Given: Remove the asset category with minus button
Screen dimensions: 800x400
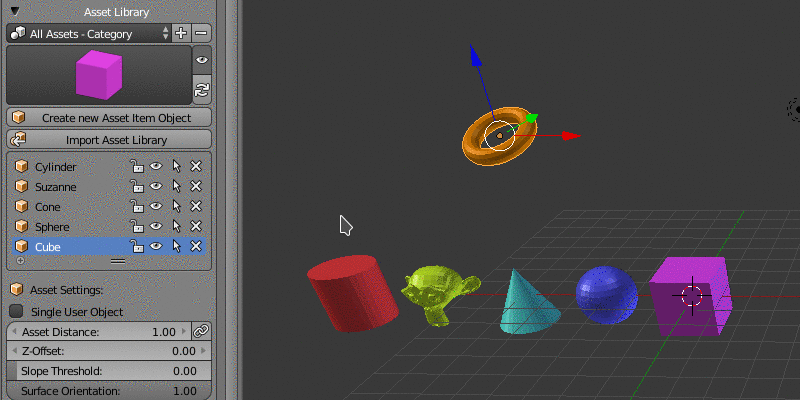Looking at the screenshot, I should point(201,34).
